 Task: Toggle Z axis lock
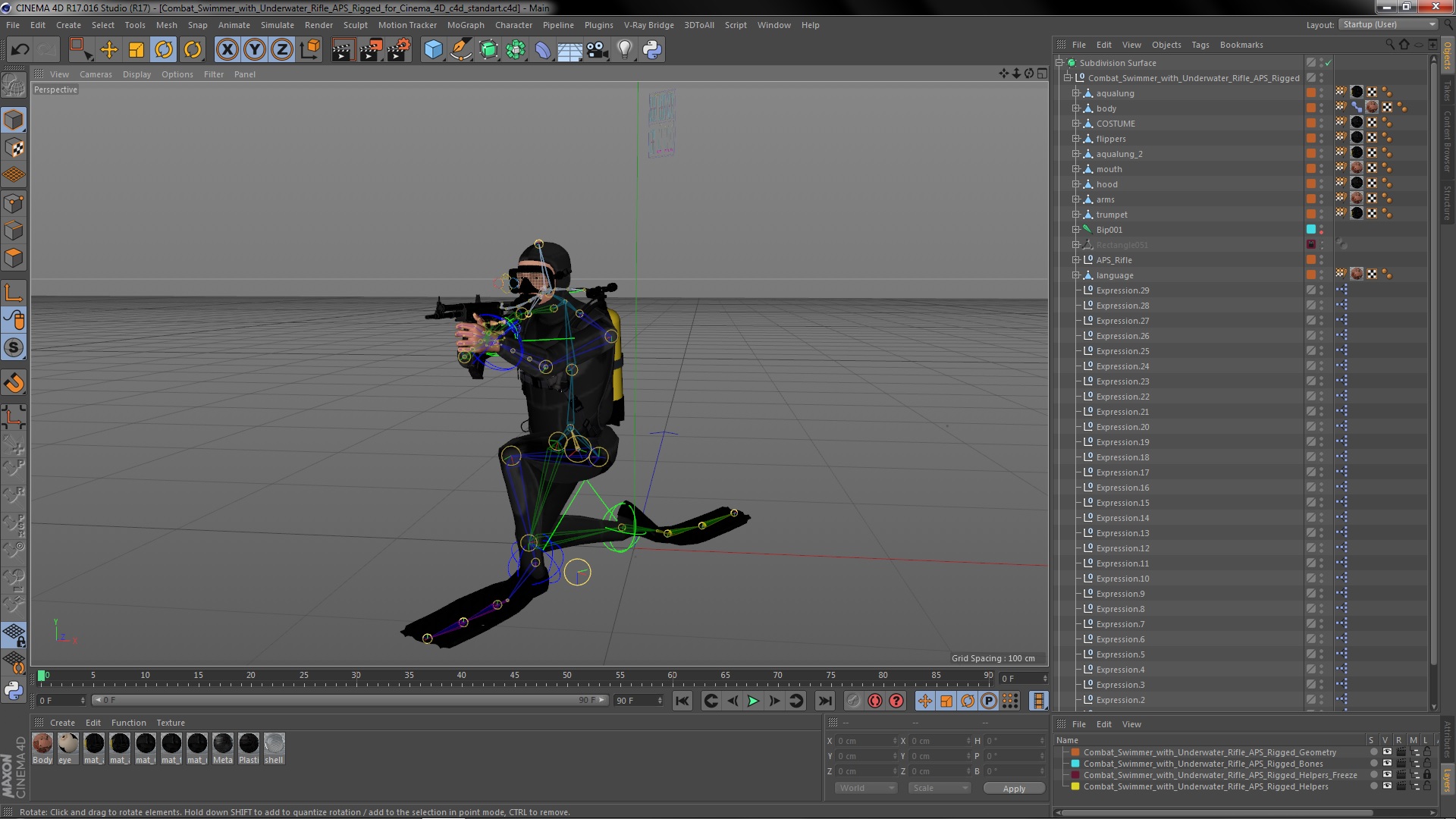(x=282, y=50)
